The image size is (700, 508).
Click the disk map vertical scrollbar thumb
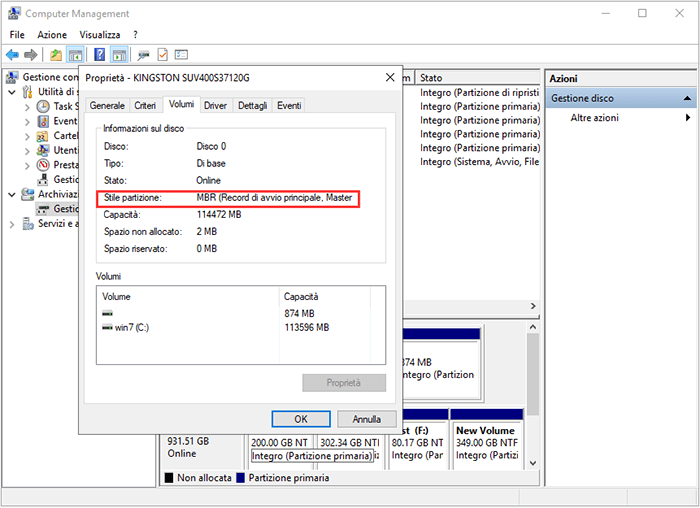[x=533, y=374]
